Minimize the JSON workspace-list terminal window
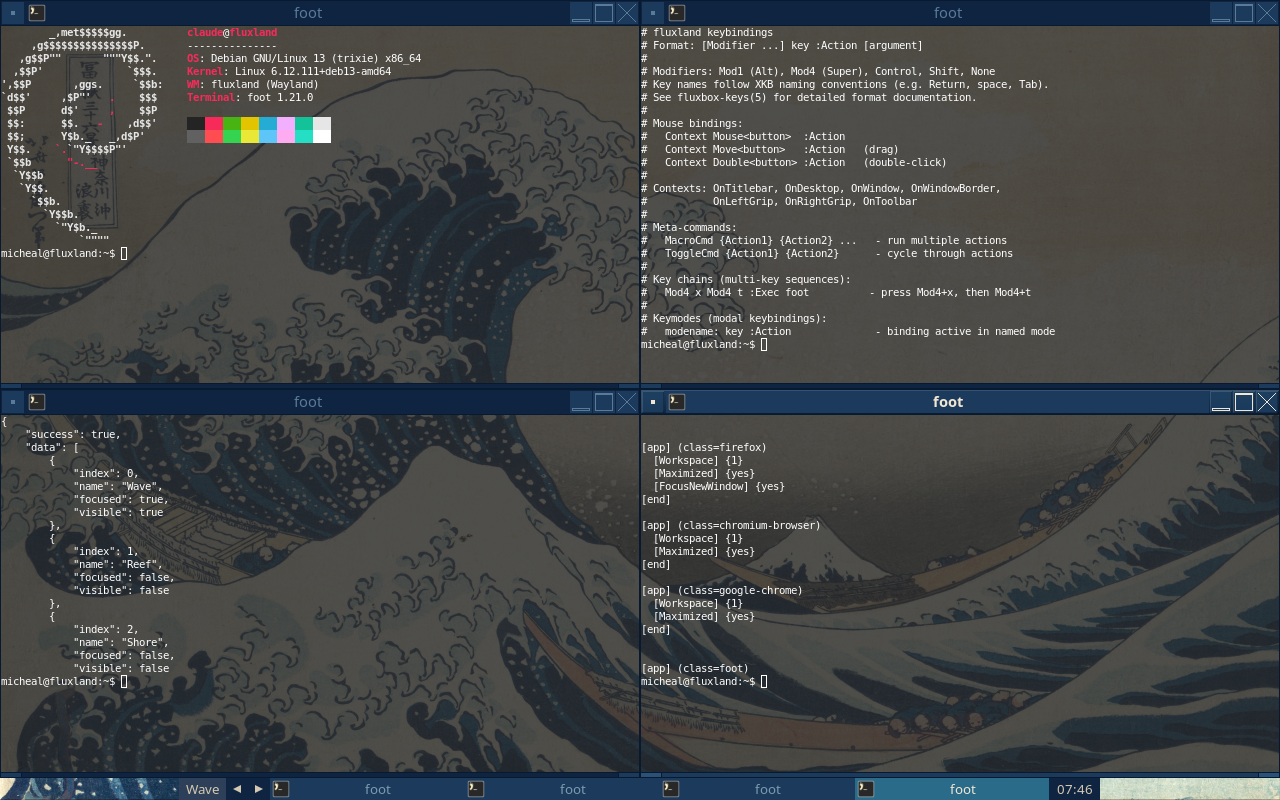1280x800 pixels. coord(581,402)
